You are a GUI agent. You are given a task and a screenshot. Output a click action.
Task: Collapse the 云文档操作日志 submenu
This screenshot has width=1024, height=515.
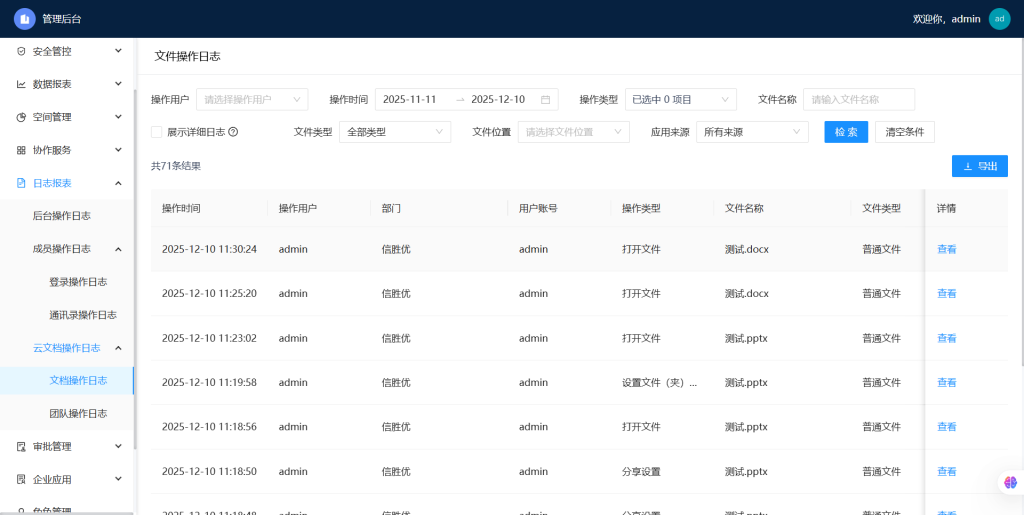click(118, 348)
